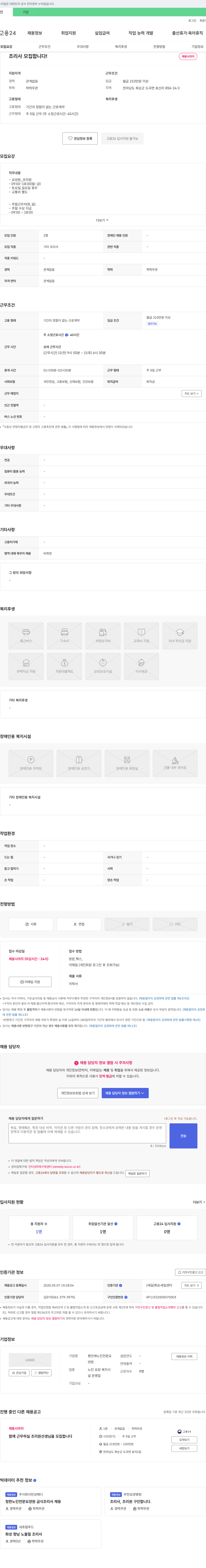Open 화성 향남 노블힐 조리사 recommendation
206x1568 pixels.
coord(24,1535)
